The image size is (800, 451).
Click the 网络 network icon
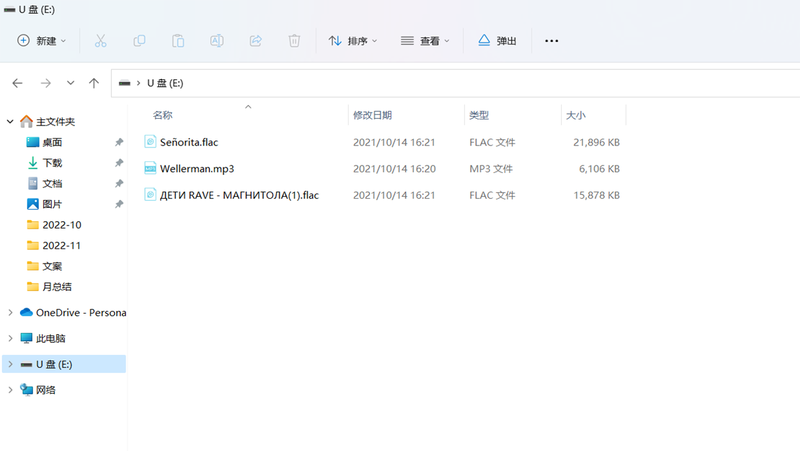(x=27, y=390)
